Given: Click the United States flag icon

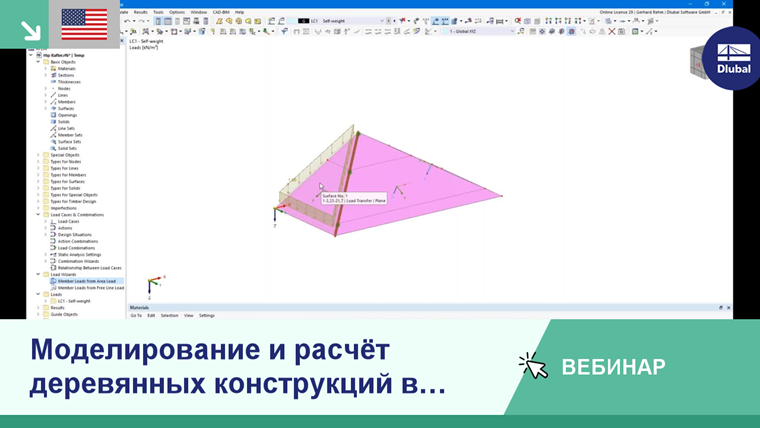Looking at the screenshot, I should click(84, 24).
